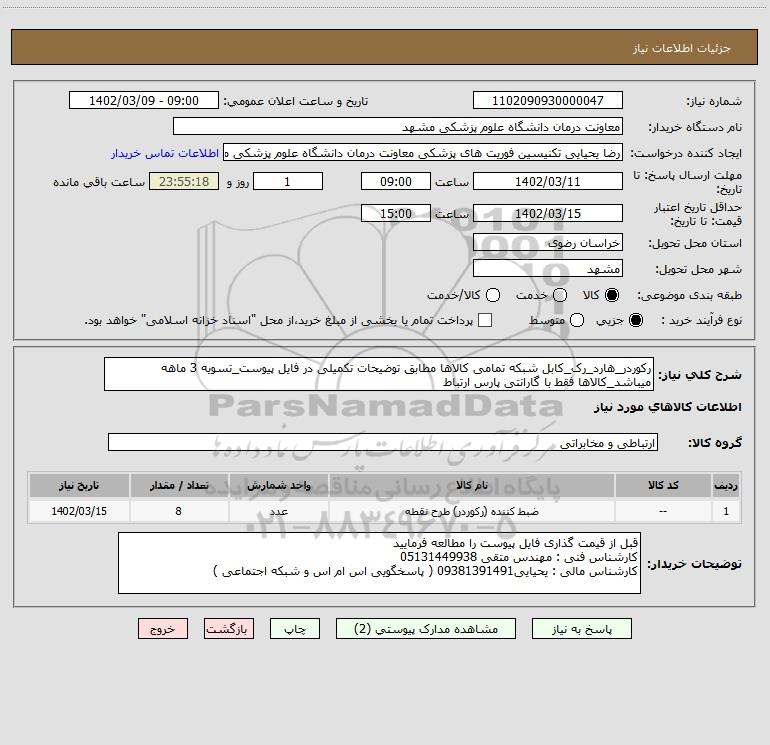The height and width of the screenshot is (745, 770).
Task: Click the quantity cell showing 8
Action: pyautogui.click(x=179, y=511)
